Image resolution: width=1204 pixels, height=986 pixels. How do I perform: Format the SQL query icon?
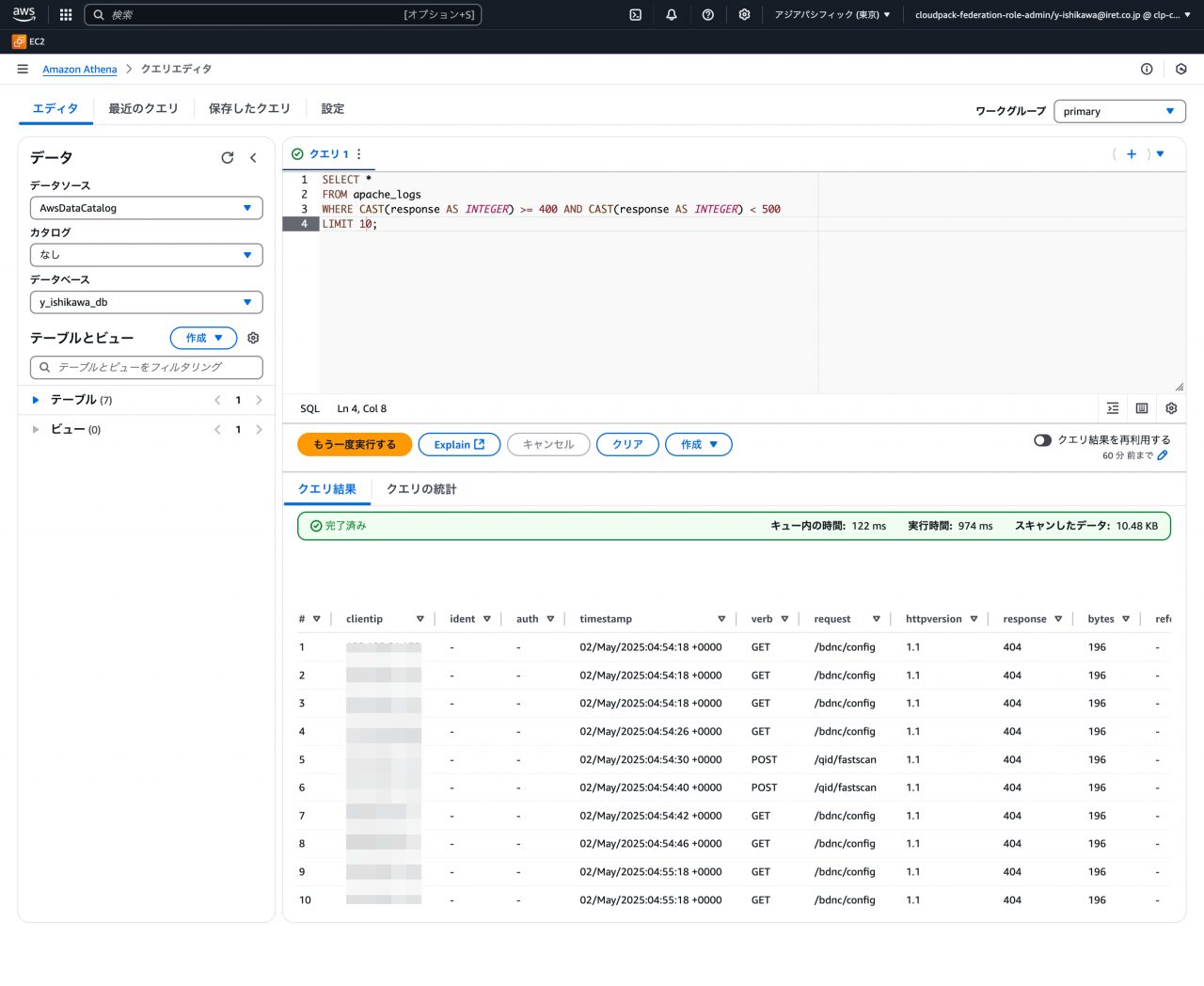(x=1113, y=408)
